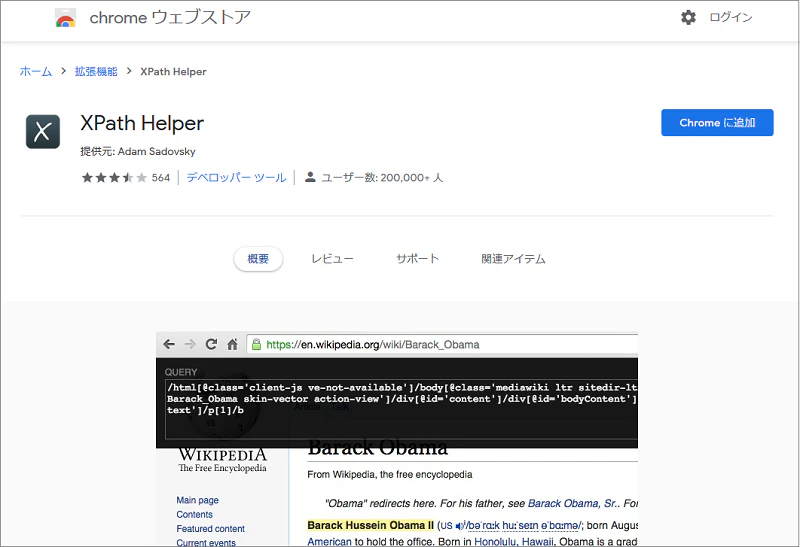Image resolution: width=800 pixels, height=547 pixels.
Task: Click the XPath Helper title text
Action: tap(142, 123)
